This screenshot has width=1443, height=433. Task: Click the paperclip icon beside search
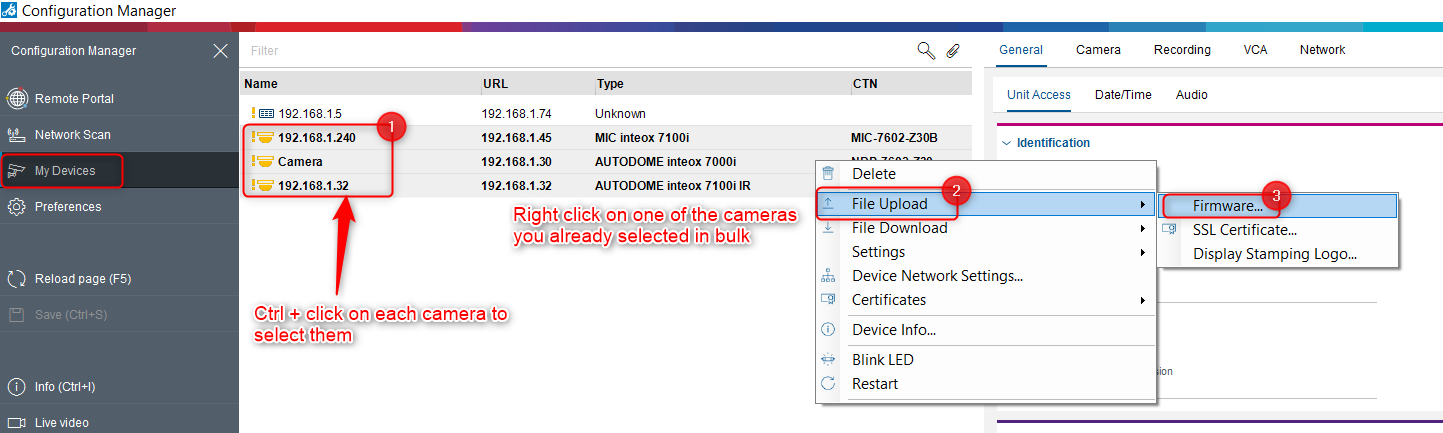[x=953, y=50]
